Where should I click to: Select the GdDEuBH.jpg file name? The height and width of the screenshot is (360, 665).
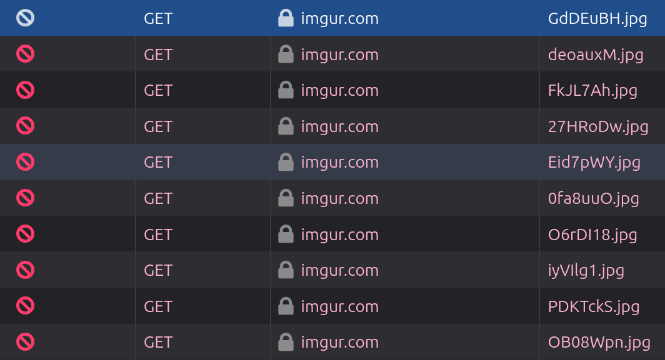point(598,19)
